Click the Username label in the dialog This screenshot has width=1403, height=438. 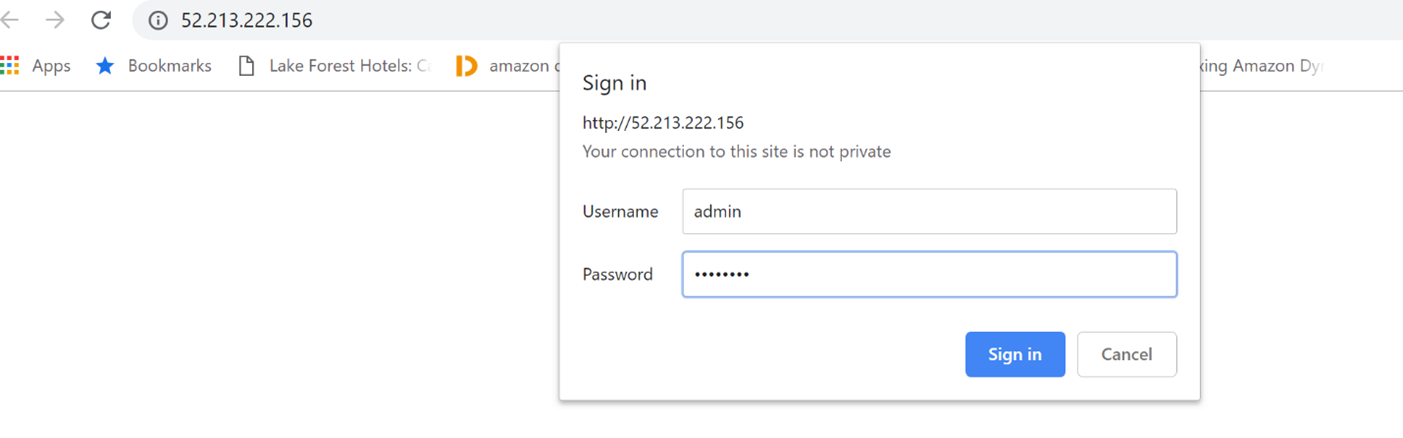click(621, 212)
